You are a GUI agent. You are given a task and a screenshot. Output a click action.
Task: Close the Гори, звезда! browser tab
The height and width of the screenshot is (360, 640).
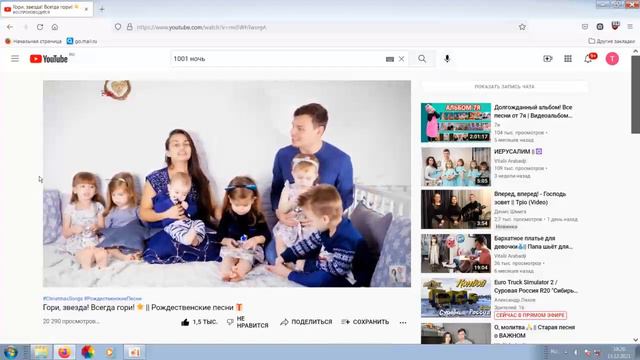pos(87,9)
